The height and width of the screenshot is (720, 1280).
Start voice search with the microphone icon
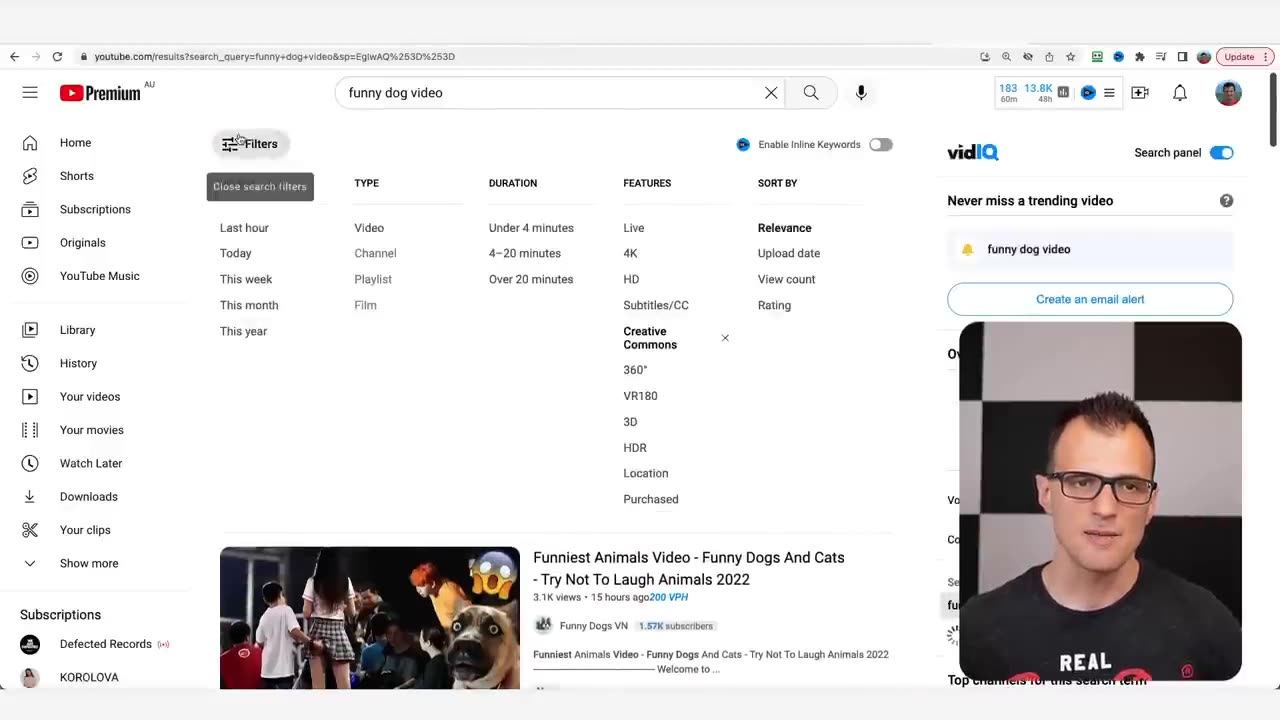861,93
